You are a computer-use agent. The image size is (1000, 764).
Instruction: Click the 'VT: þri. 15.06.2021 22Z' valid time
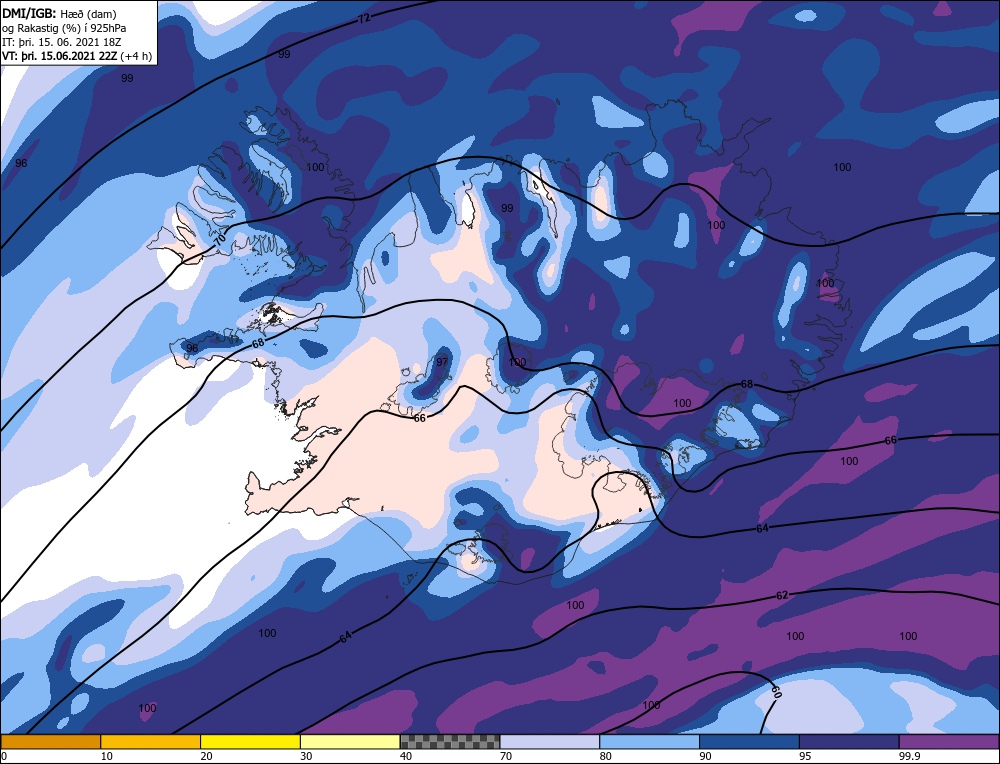(60, 56)
